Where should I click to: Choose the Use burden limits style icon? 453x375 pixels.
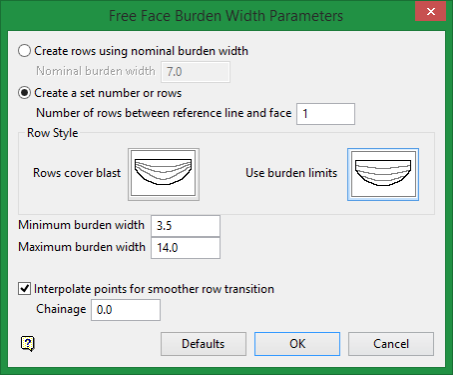383,174
